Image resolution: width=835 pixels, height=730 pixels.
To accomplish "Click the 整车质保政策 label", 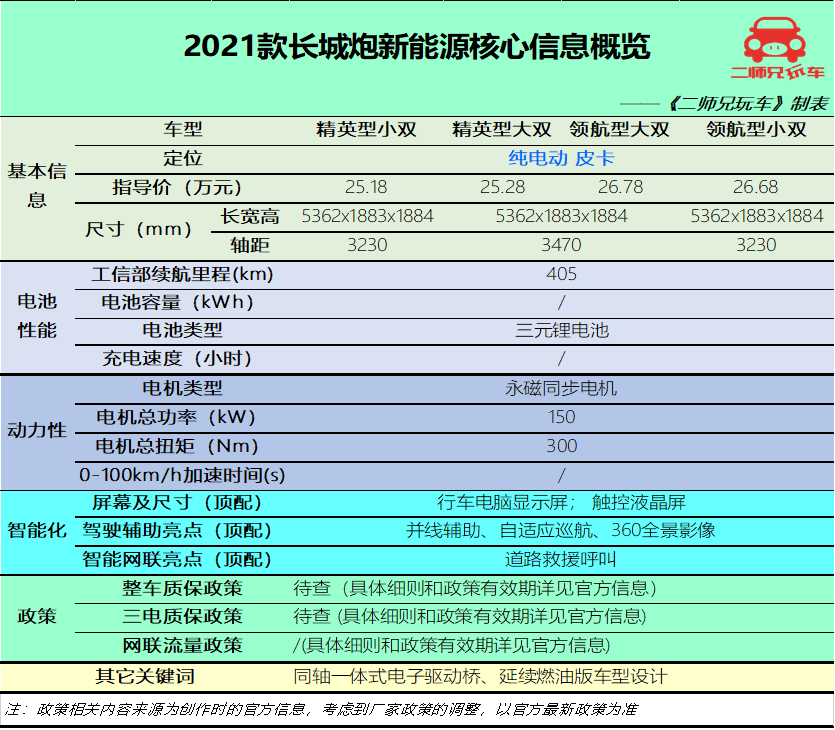I will 182,588.
